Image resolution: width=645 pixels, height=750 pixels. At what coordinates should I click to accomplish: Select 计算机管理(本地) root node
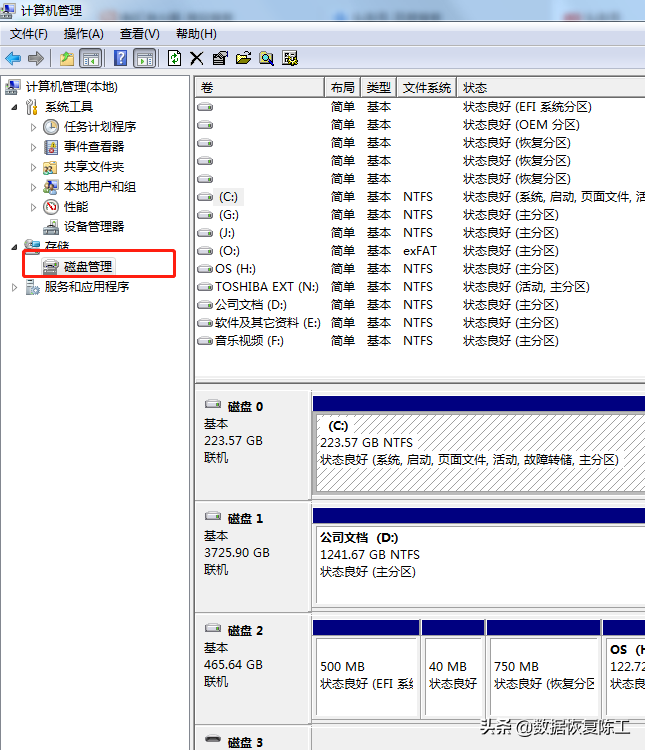(71, 87)
